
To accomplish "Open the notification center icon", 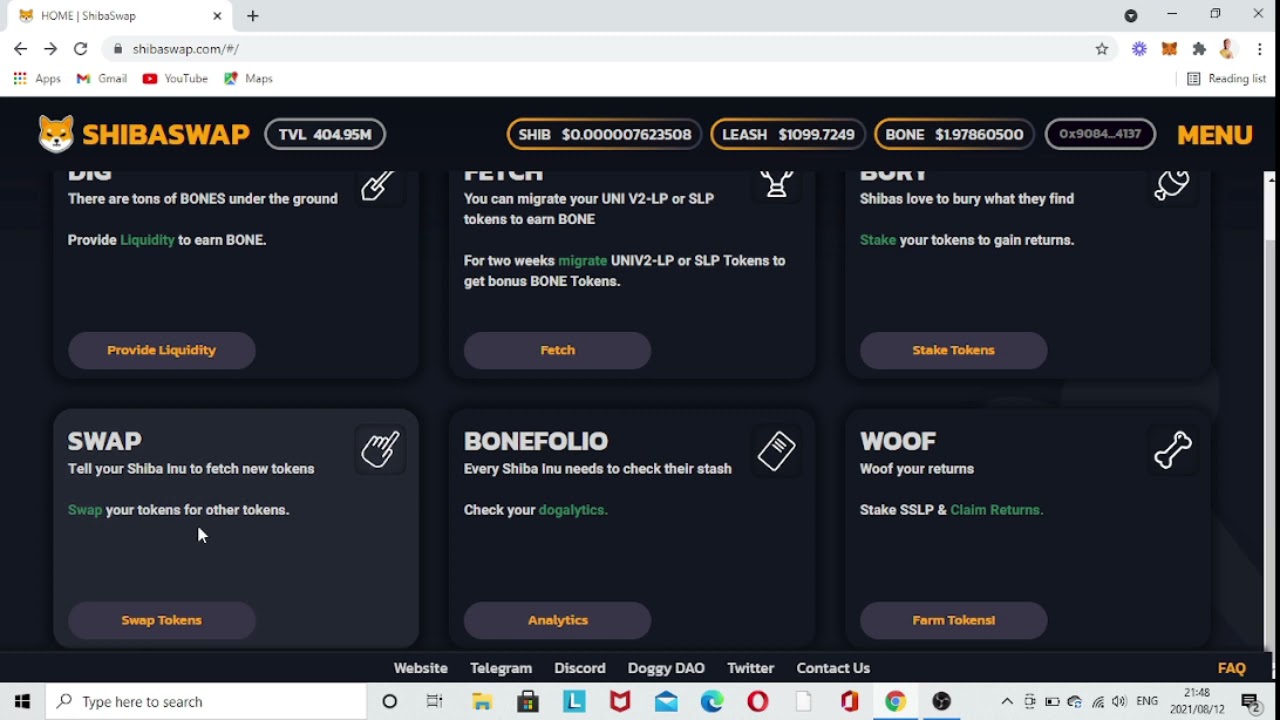I will (x=1250, y=702).
